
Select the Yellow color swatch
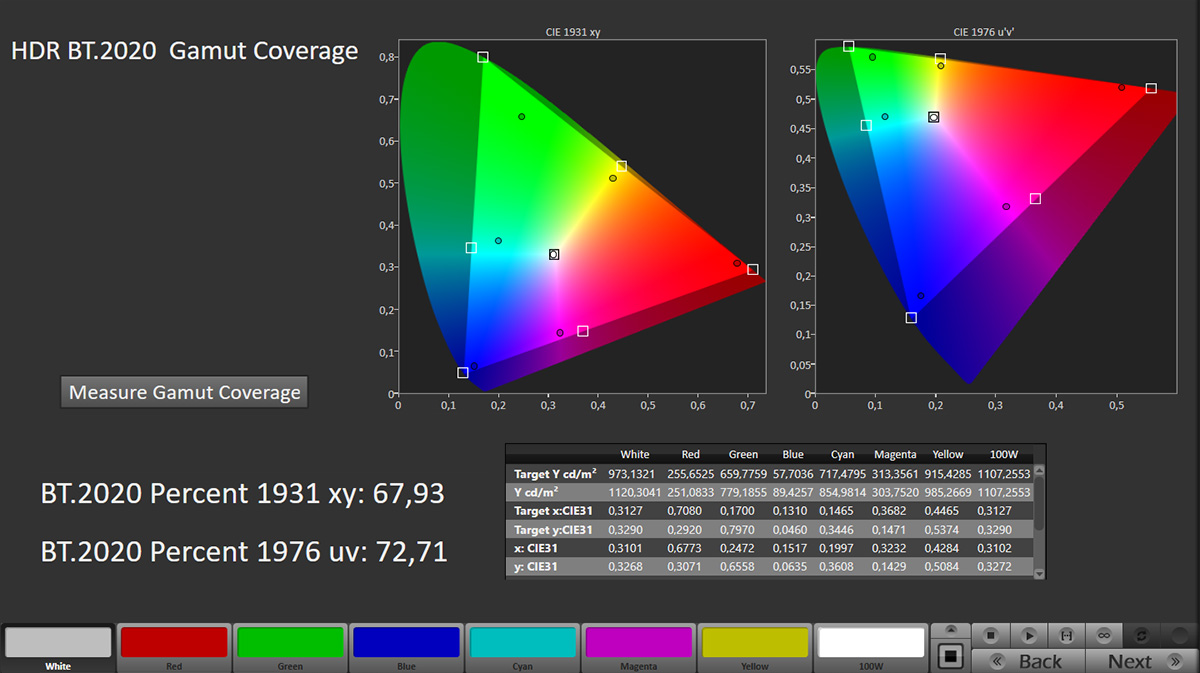(x=754, y=648)
